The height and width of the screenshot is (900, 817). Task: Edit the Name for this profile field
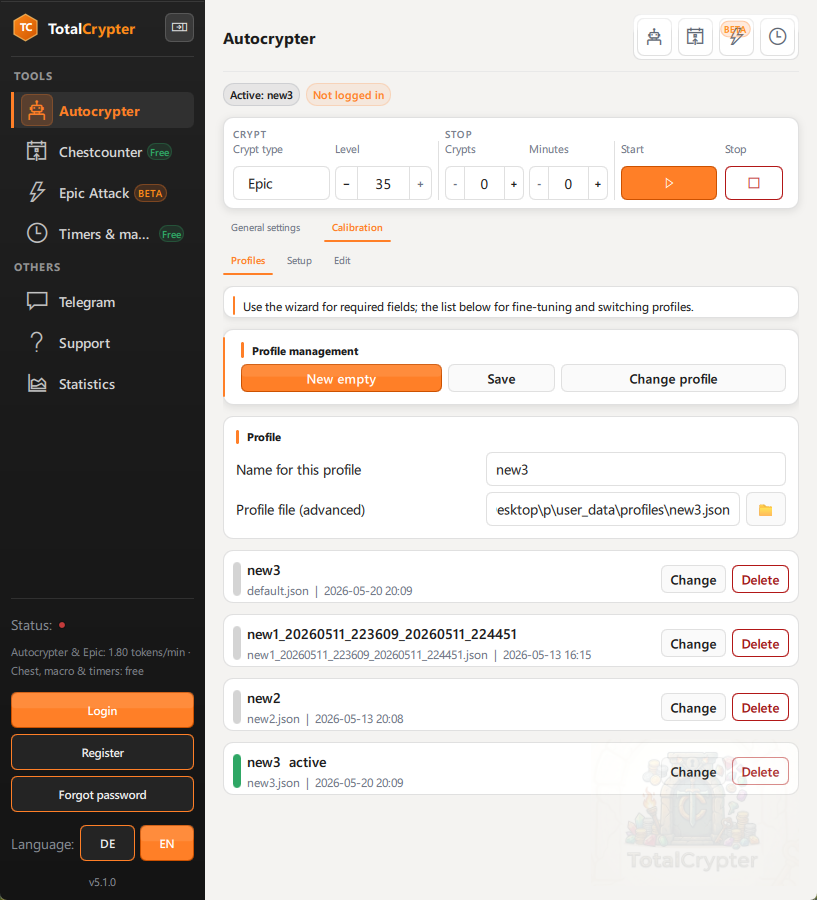[x=636, y=470]
